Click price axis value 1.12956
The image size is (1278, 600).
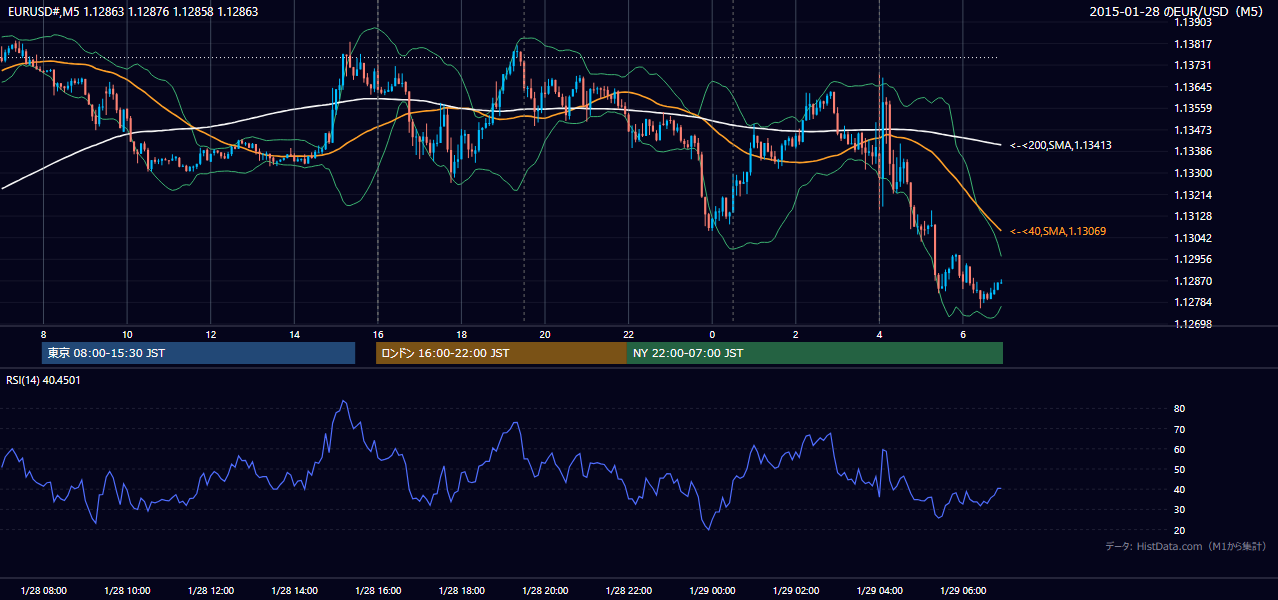pyautogui.click(x=1193, y=259)
